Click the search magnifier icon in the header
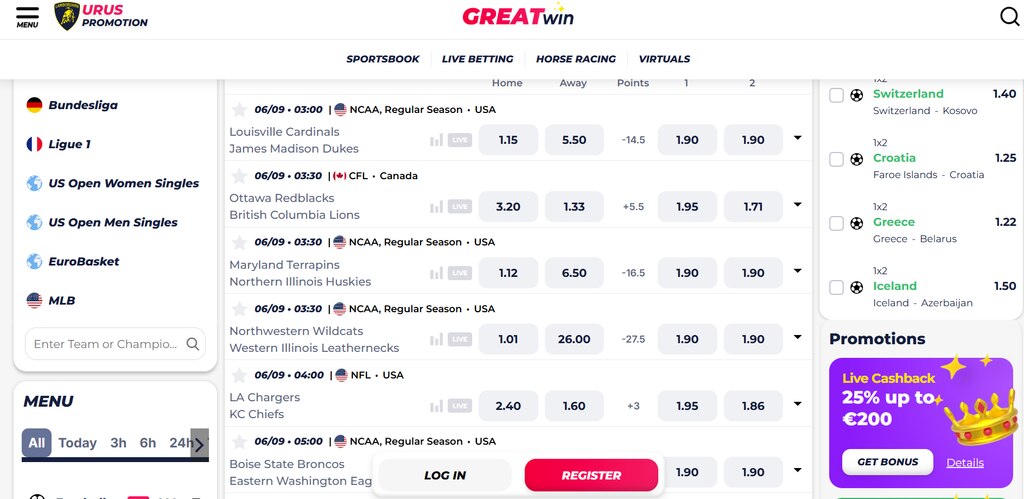 click(1010, 16)
